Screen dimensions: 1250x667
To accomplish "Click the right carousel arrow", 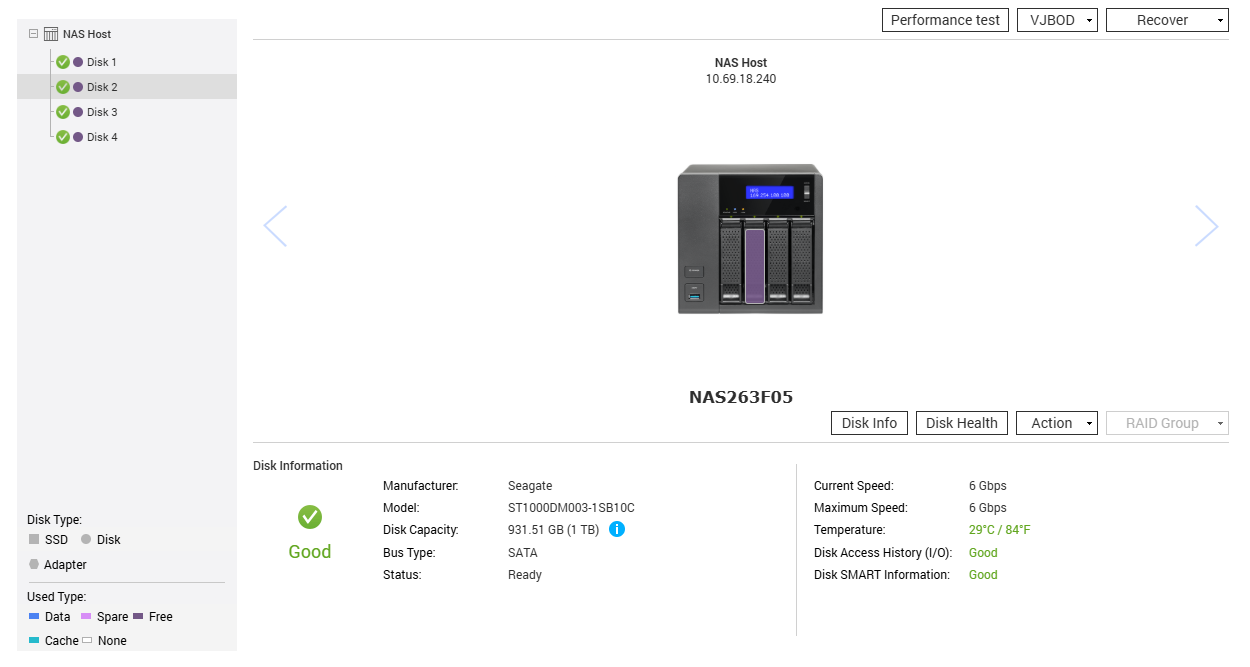I will tap(1207, 226).
